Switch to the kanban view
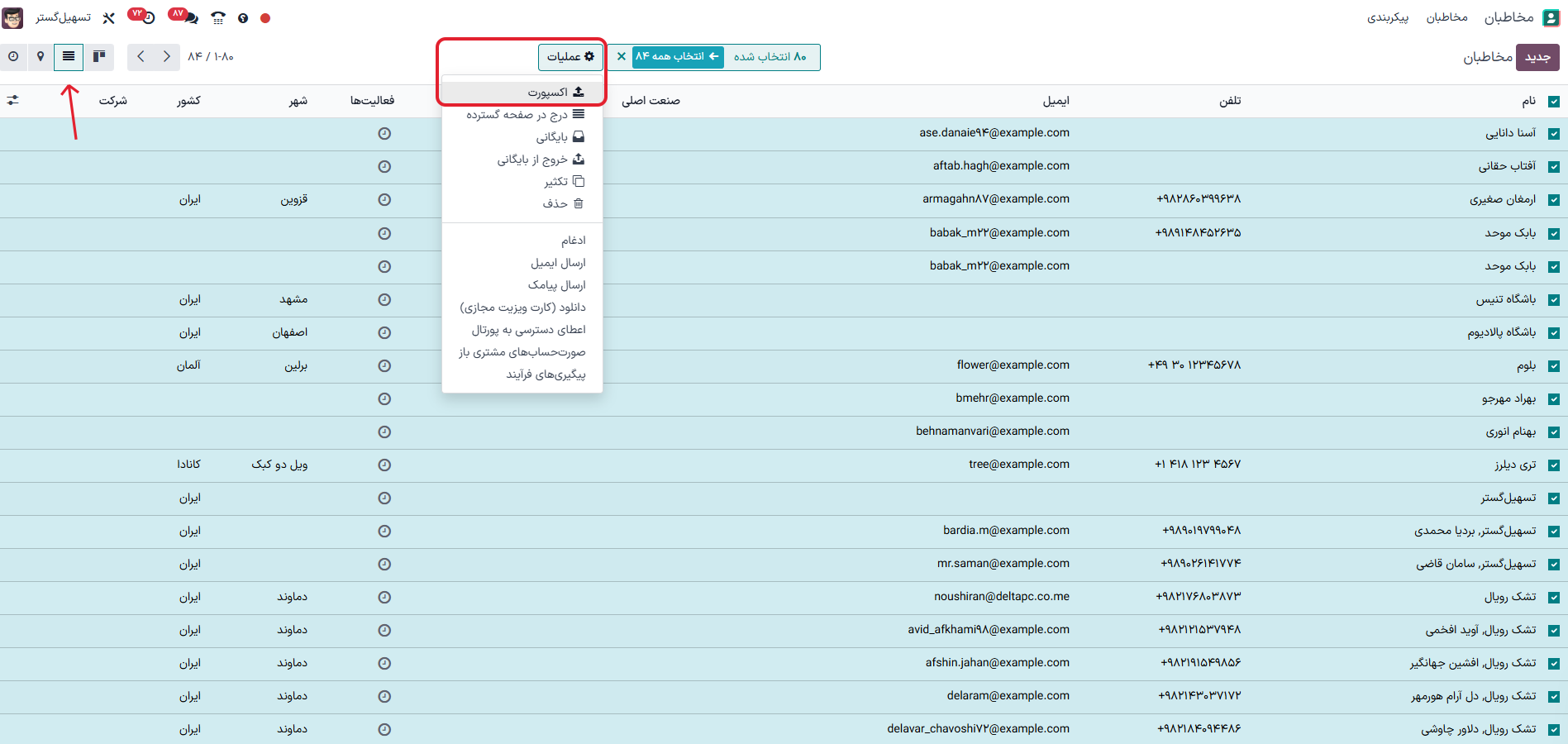The image size is (1568, 744). coord(99,56)
